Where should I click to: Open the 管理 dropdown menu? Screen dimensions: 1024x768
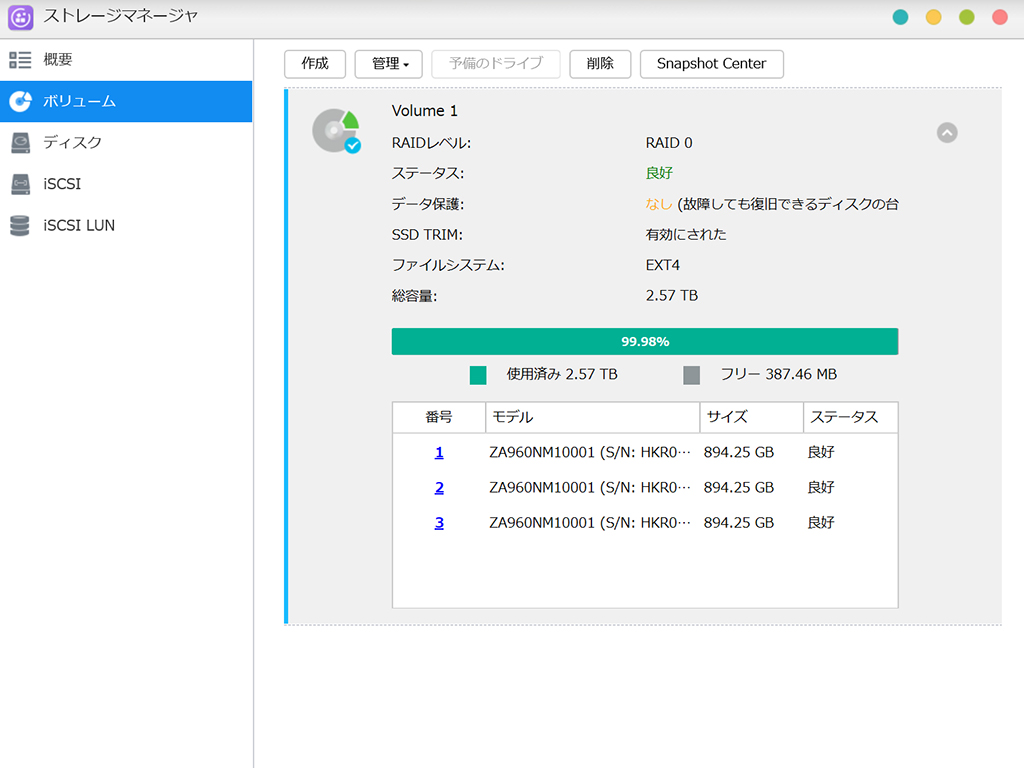tap(389, 64)
